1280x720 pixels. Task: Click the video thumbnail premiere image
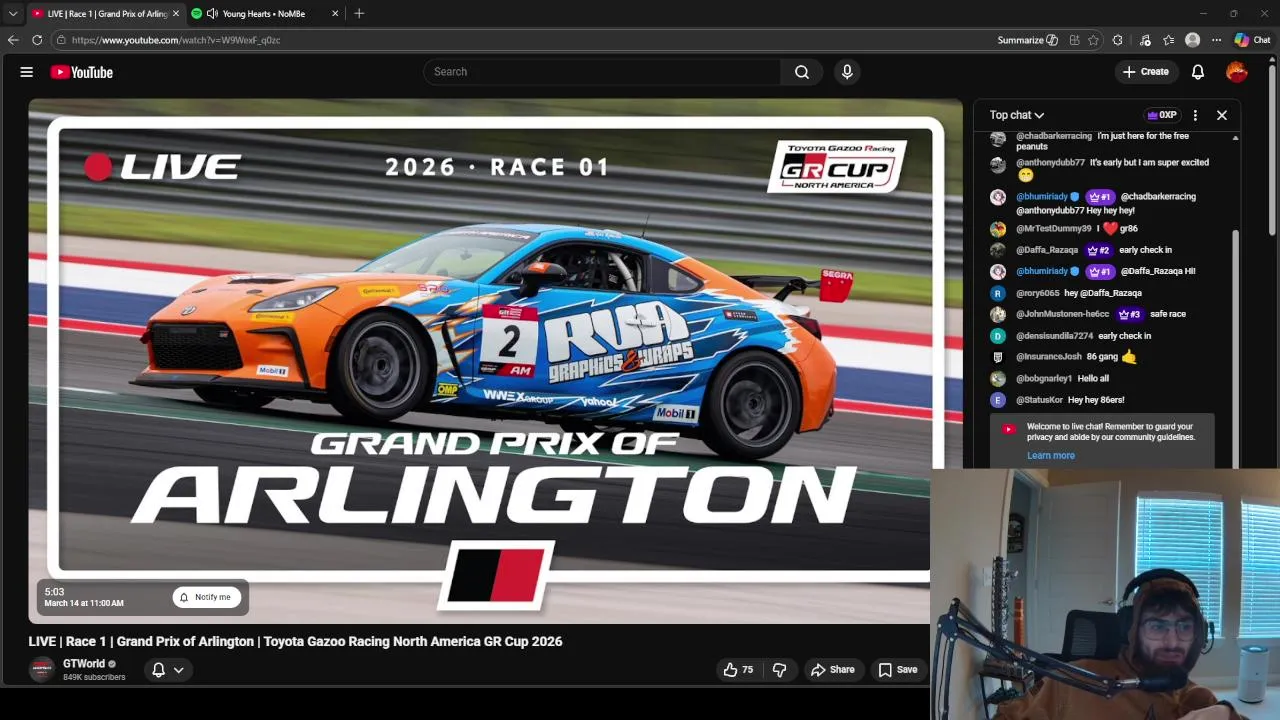tap(495, 360)
